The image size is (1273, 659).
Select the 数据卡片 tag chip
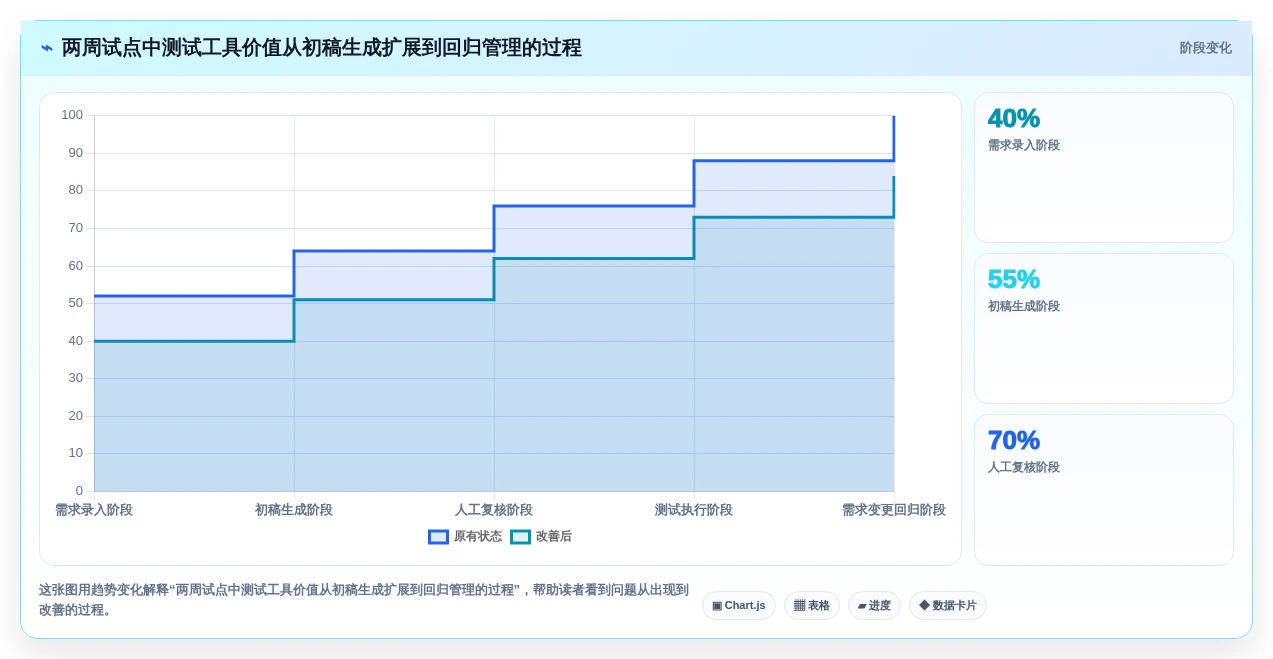(948, 606)
